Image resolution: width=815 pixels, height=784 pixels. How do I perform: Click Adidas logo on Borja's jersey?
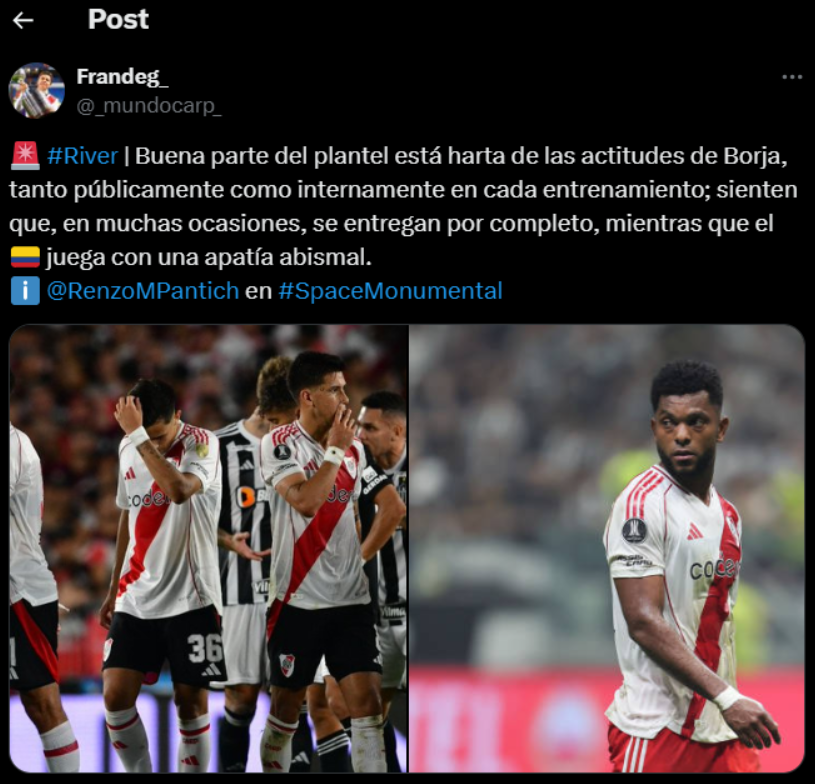click(694, 531)
